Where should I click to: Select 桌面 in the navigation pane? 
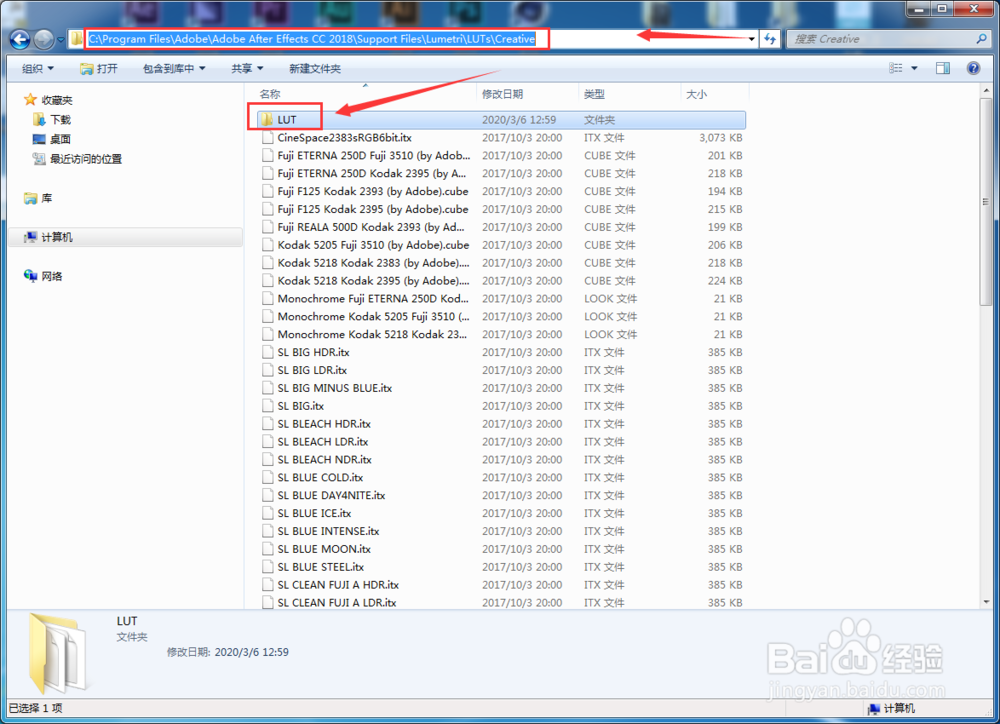tap(52, 139)
